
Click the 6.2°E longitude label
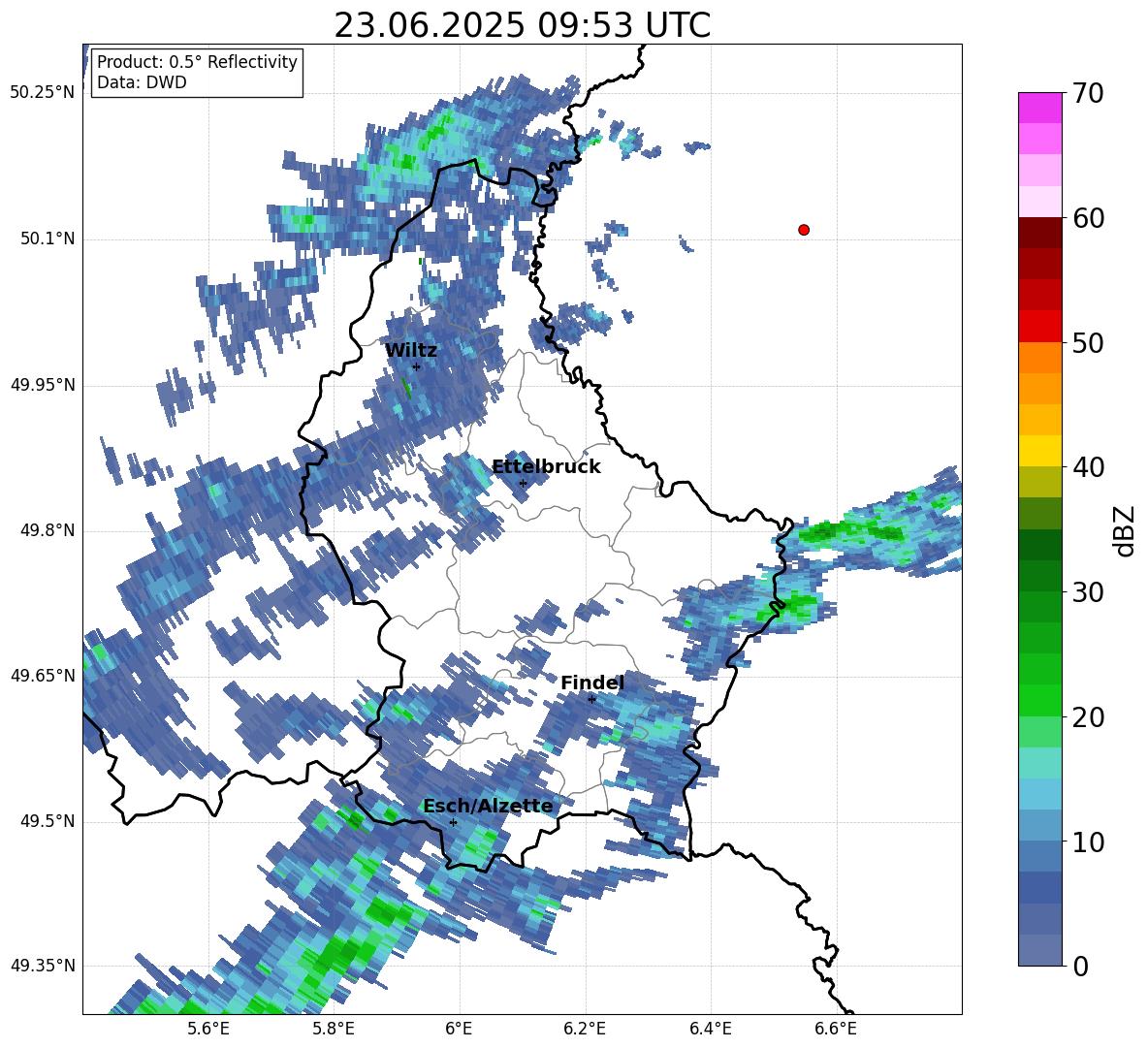click(x=585, y=1029)
